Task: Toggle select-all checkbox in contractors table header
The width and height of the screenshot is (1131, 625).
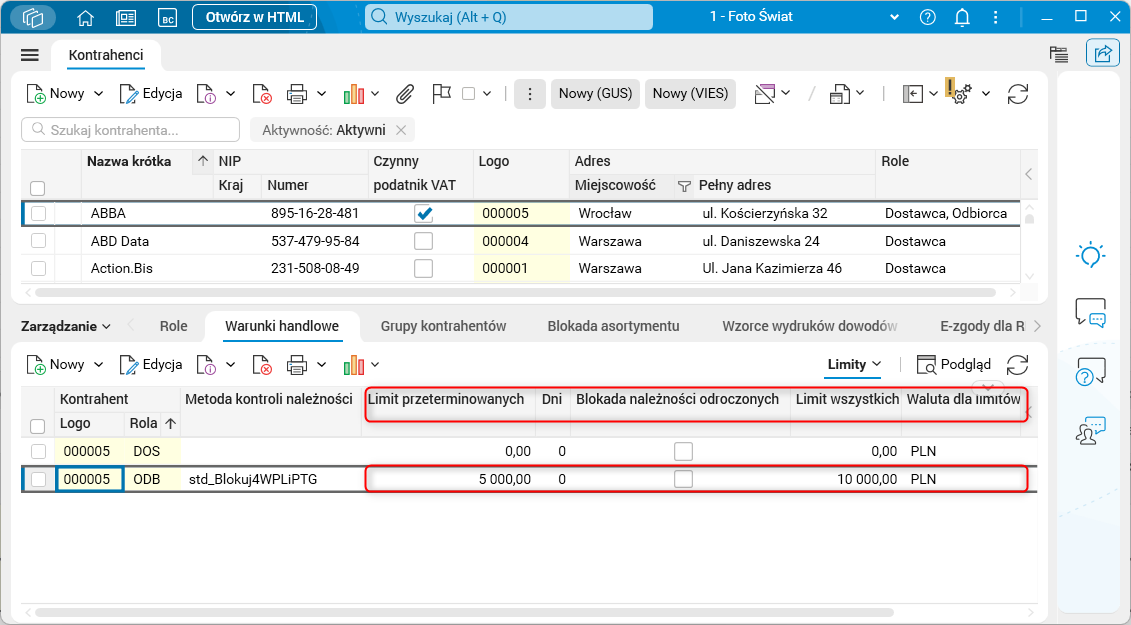Action: (x=38, y=188)
